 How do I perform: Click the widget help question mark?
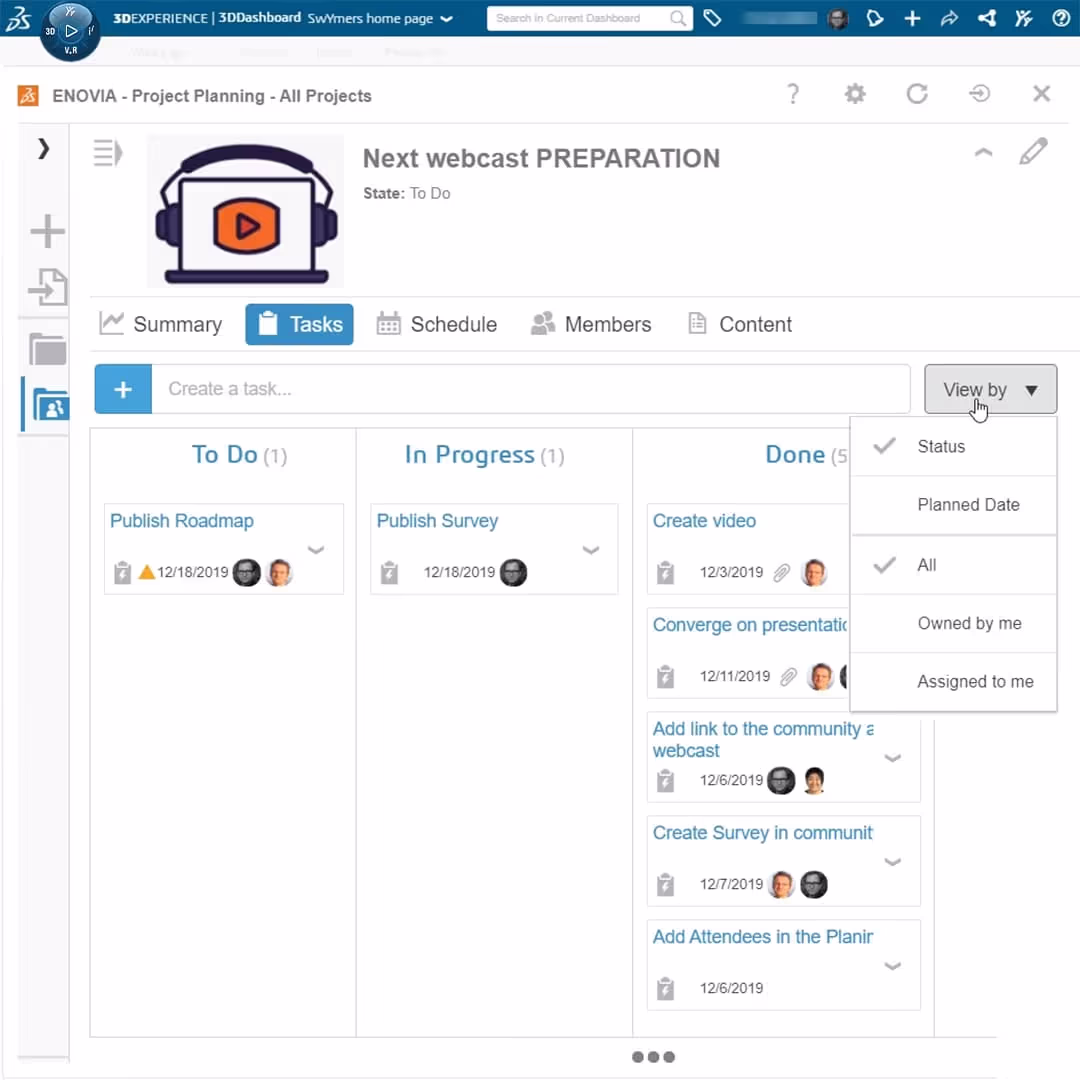793,94
